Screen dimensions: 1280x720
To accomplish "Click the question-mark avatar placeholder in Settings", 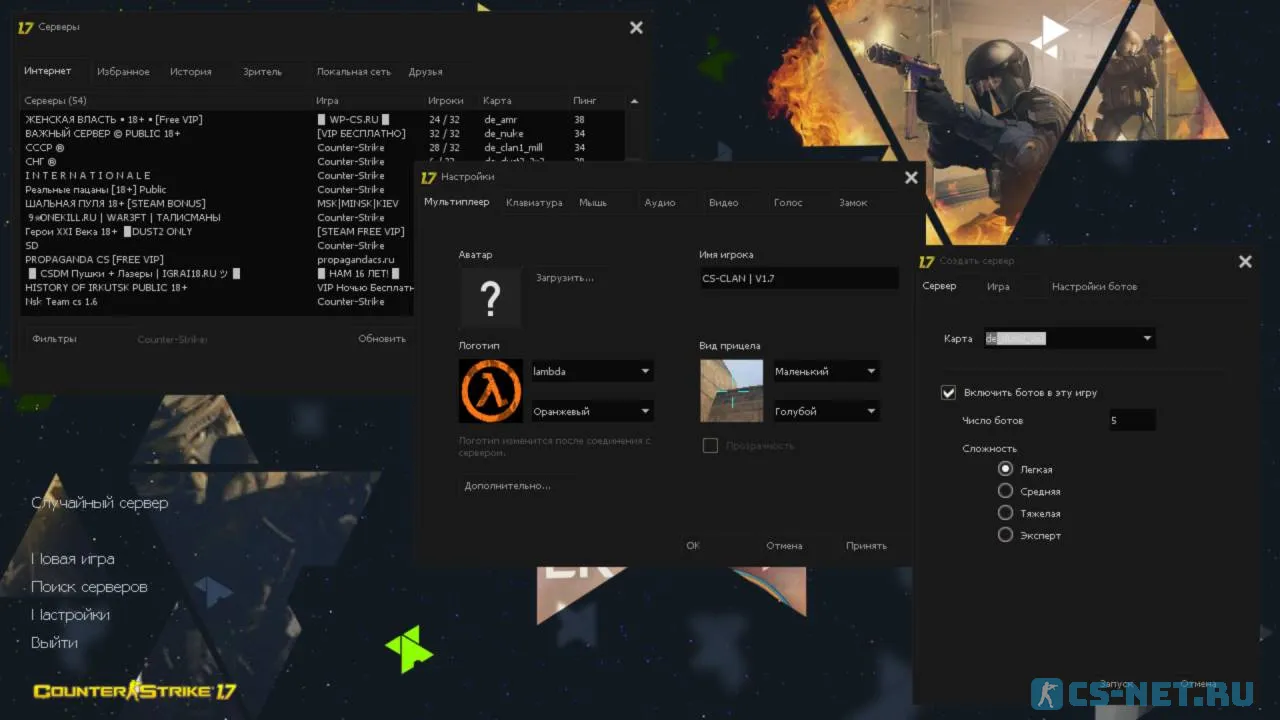I will point(490,298).
